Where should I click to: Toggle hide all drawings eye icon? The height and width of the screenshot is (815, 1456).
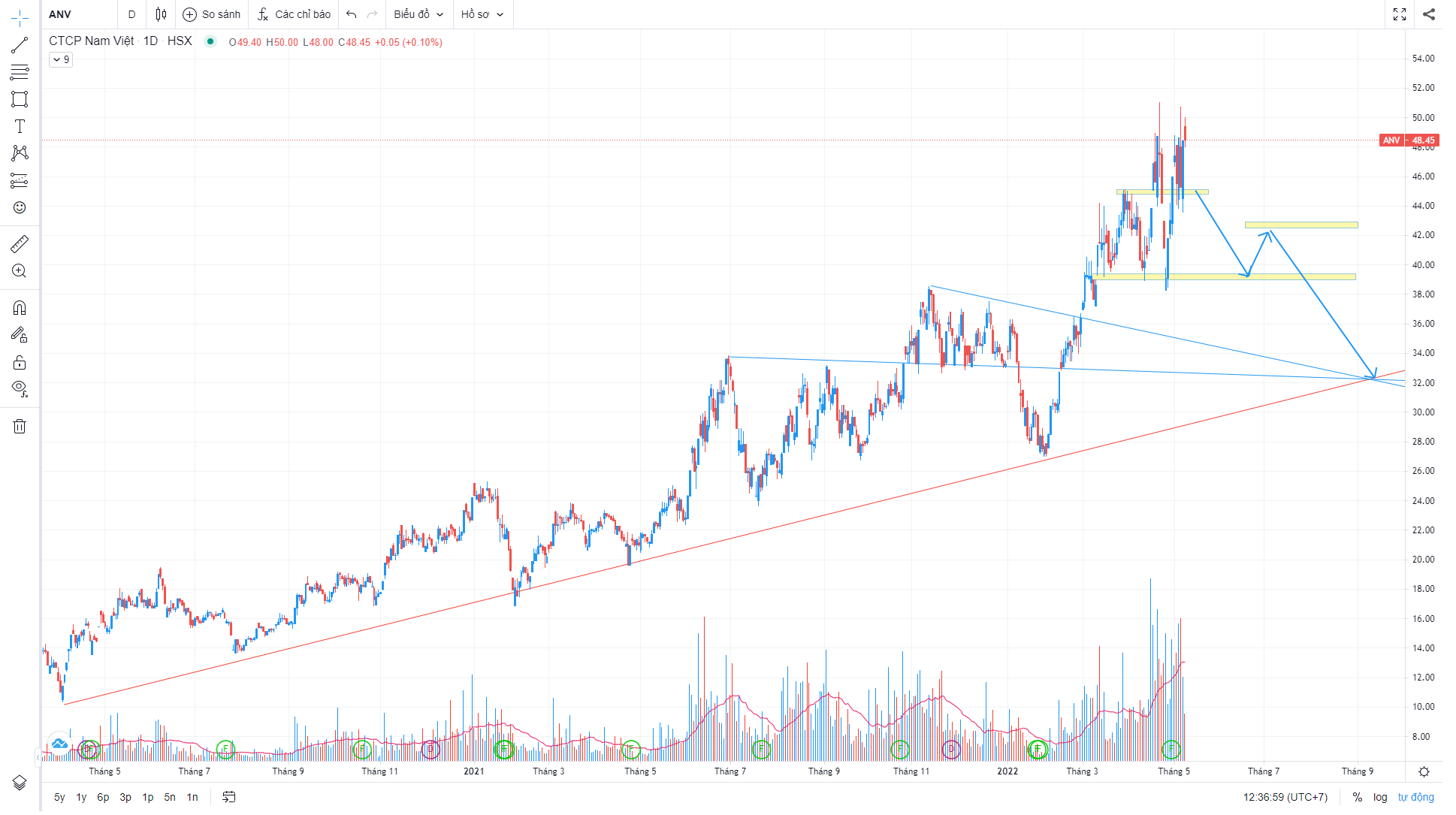[20, 388]
